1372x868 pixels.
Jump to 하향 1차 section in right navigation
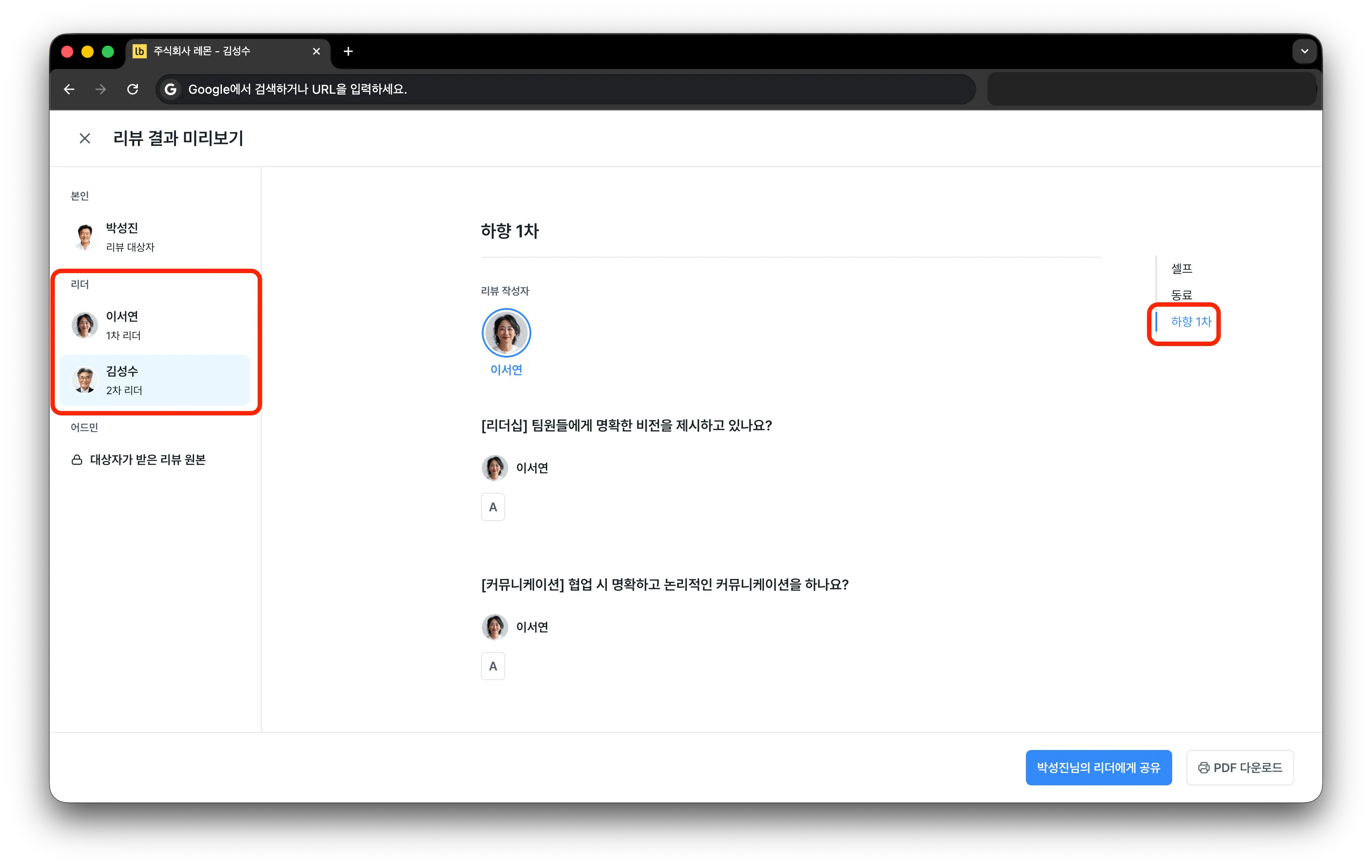pos(1191,322)
